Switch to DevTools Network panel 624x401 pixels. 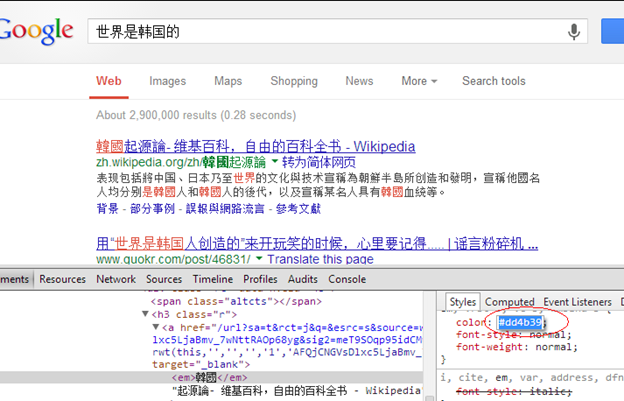116,279
